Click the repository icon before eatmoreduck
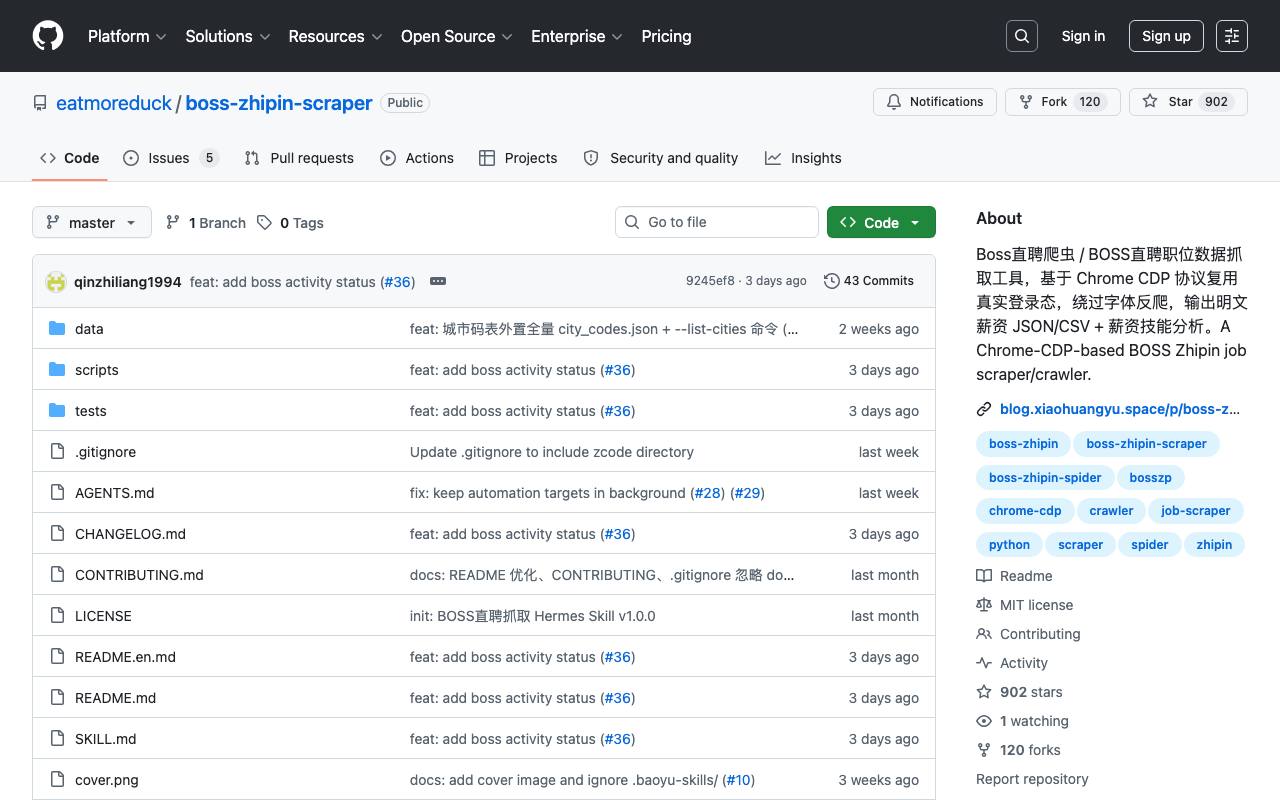 click(40, 103)
